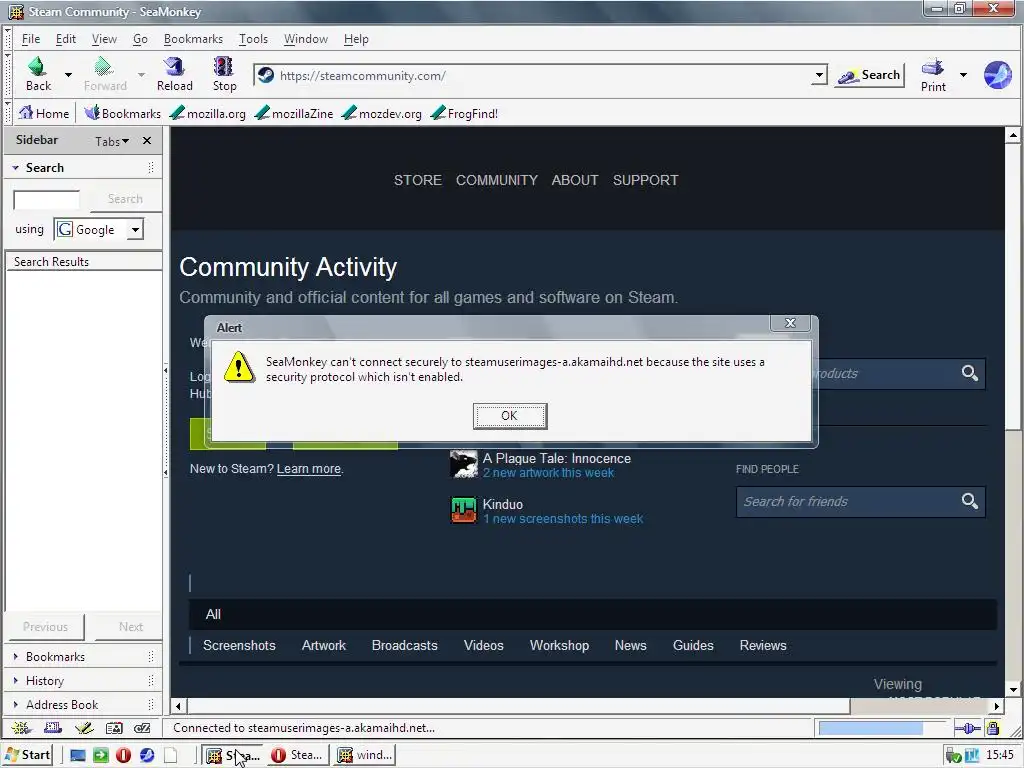This screenshot has width=1024, height=768.
Task: Open the View menu
Action: click(x=104, y=39)
